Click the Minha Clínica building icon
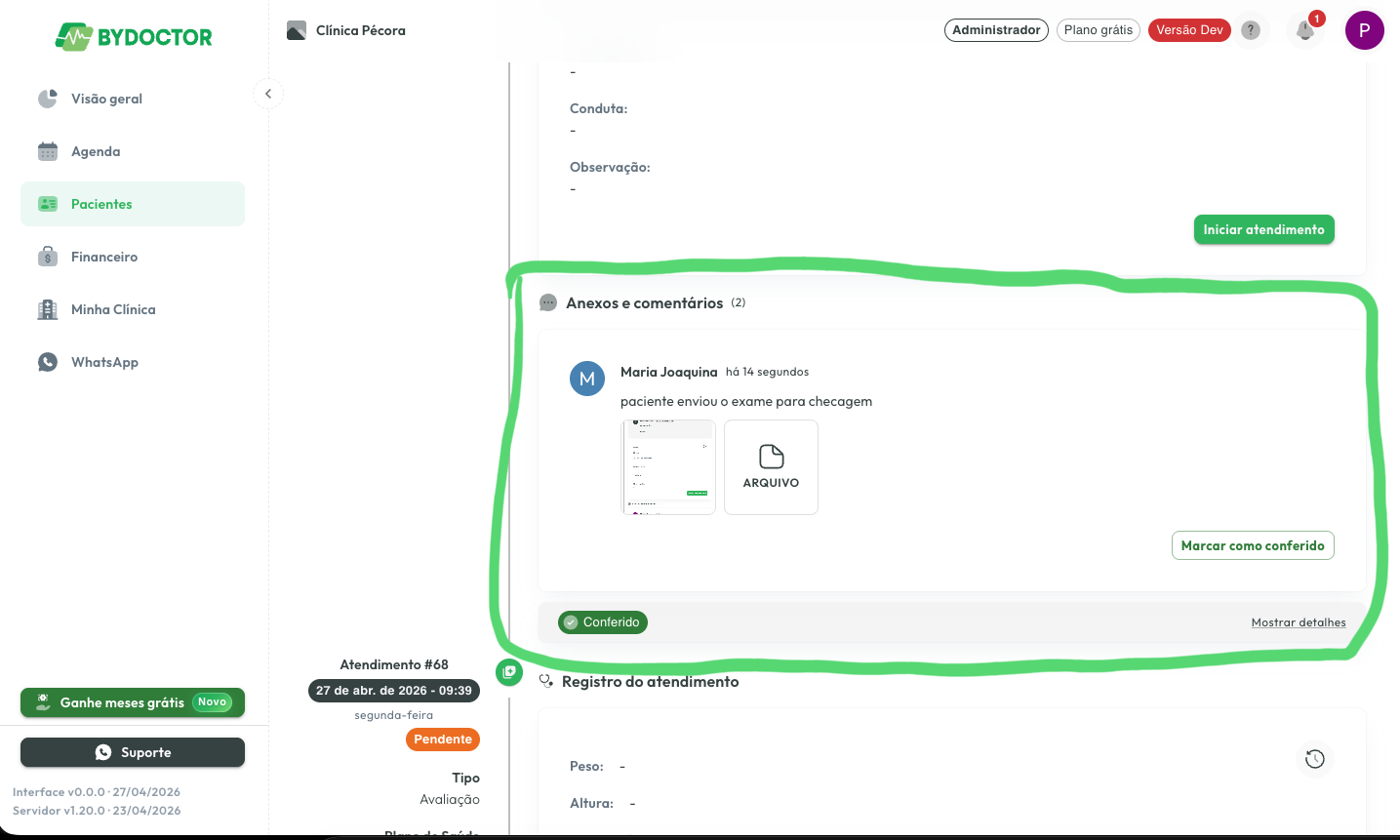This screenshot has width=1400, height=840. click(48, 309)
